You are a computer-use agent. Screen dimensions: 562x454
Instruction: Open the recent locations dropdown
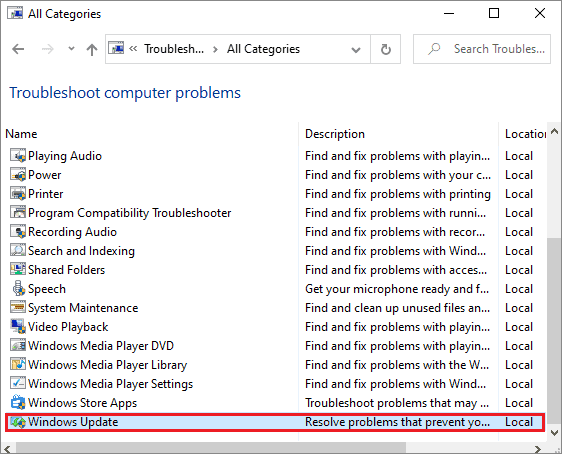coord(71,49)
